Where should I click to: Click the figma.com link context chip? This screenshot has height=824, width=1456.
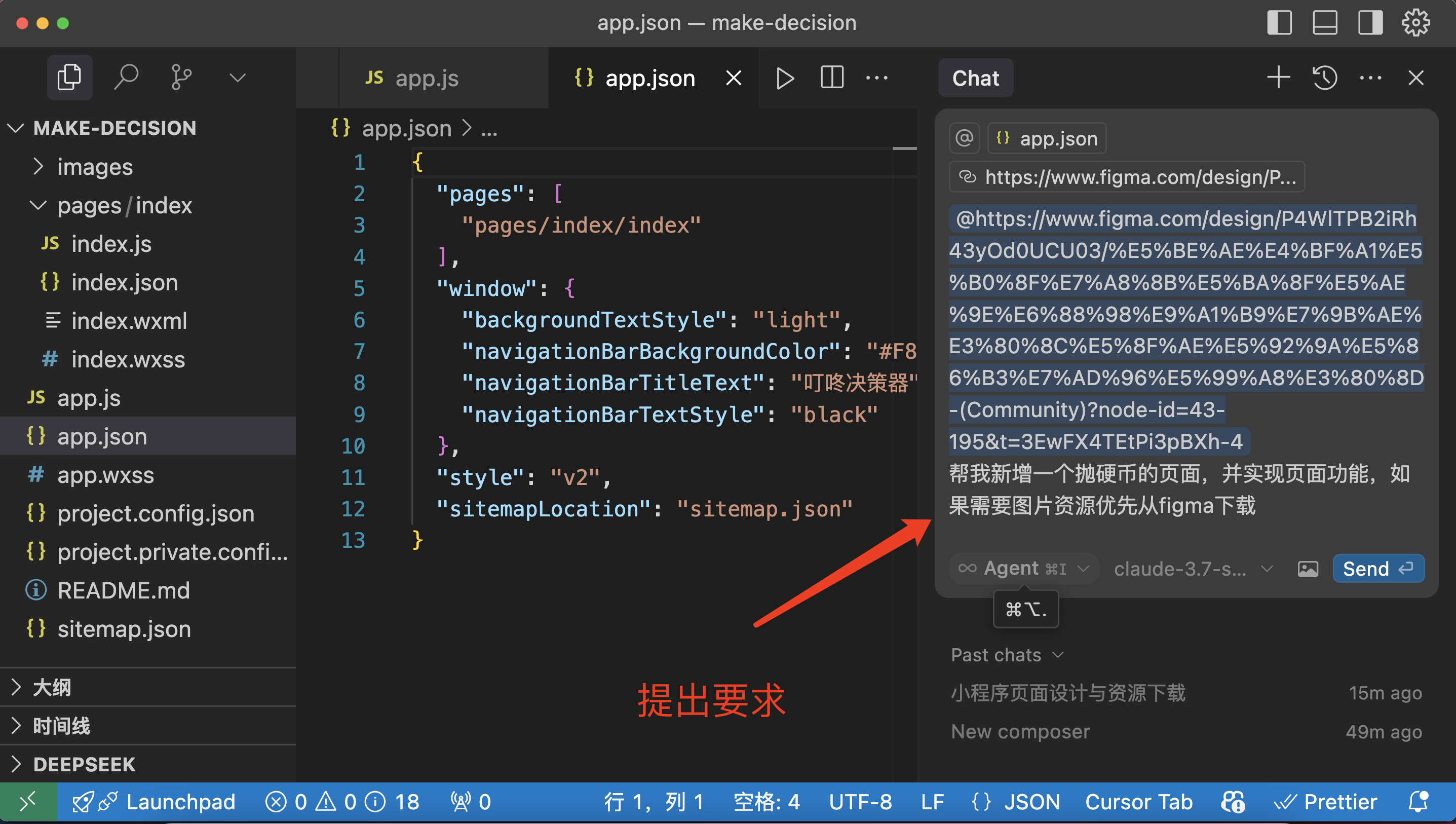pos(1127,177)
